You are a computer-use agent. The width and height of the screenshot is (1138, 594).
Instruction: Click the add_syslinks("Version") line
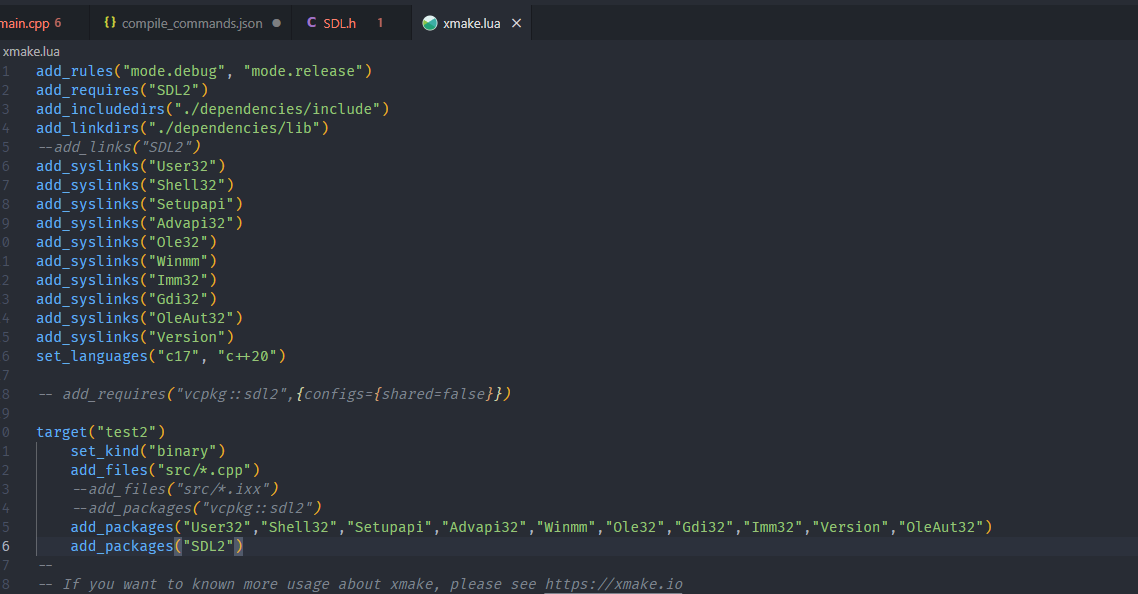click(135, 337)
